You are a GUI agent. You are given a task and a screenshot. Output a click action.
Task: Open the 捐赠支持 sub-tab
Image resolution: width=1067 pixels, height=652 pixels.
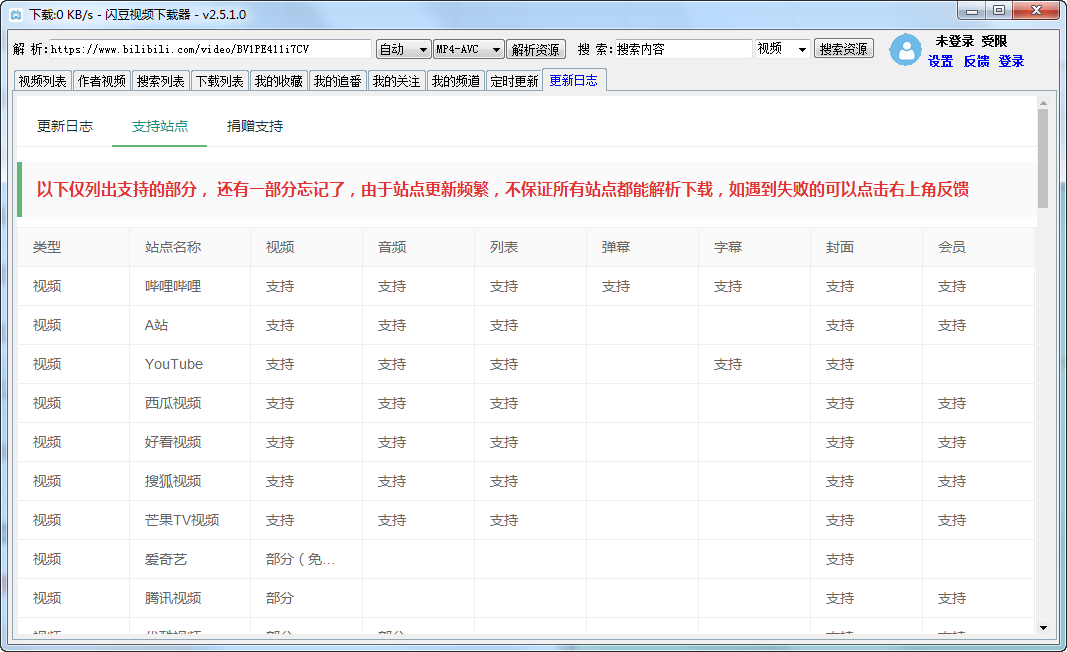click(x=255, y=126)
